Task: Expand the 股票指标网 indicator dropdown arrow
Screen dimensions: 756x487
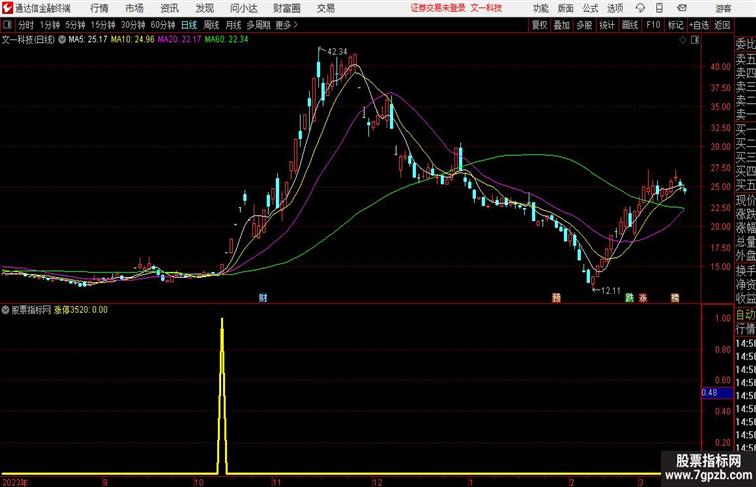Action: click(5, 310)
